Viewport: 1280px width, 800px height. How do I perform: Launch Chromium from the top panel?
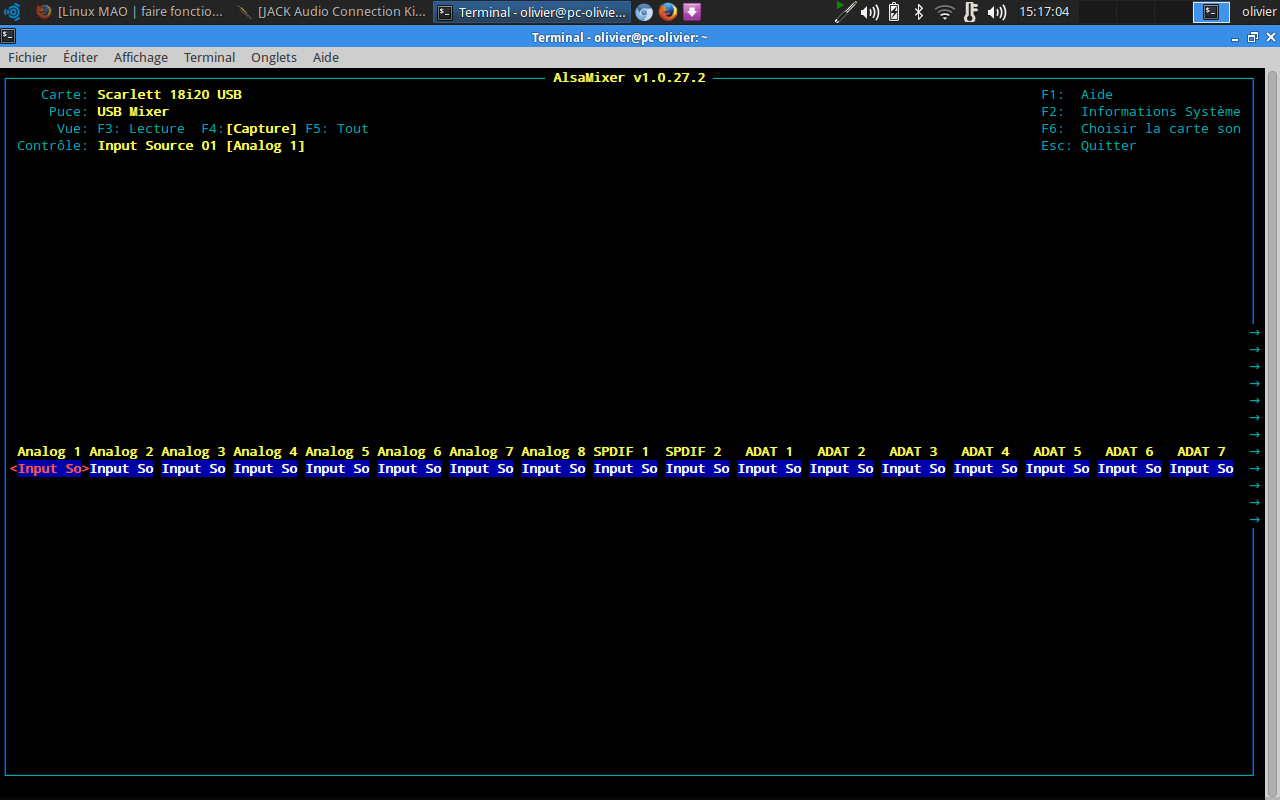[x=645, y=12]
